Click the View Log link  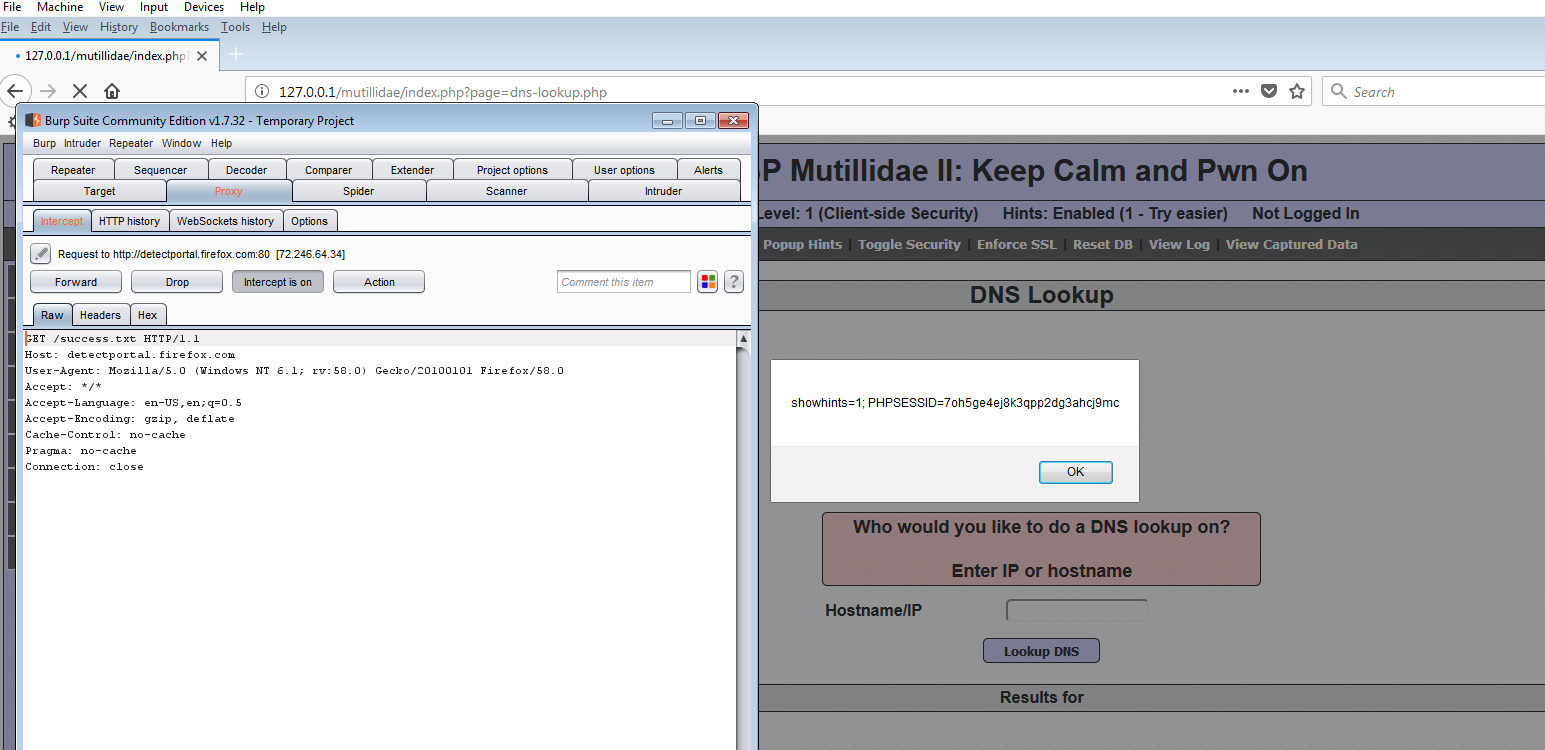tap(1179, 244)
